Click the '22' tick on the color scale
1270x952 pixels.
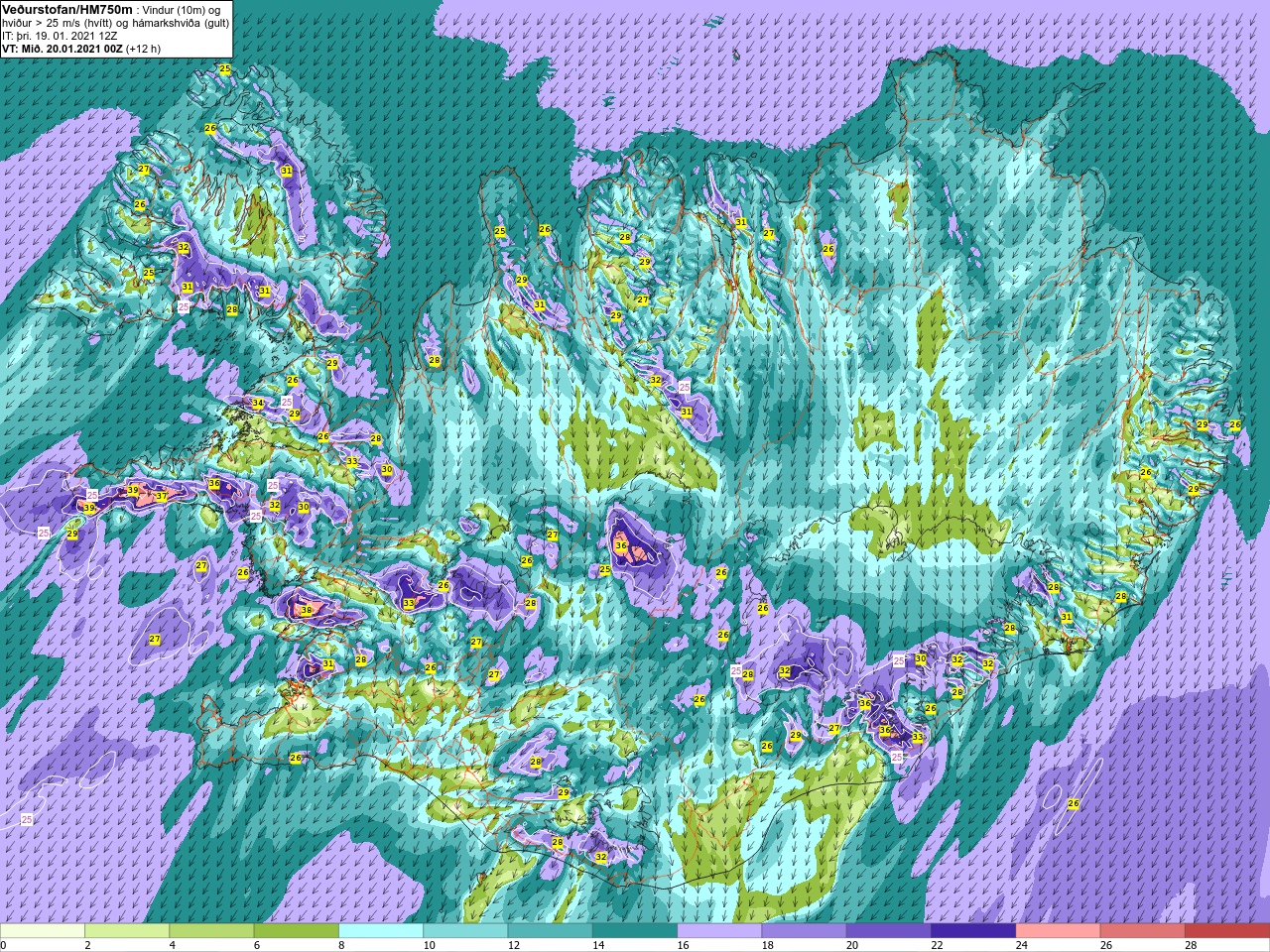click(x=936, y=945)
